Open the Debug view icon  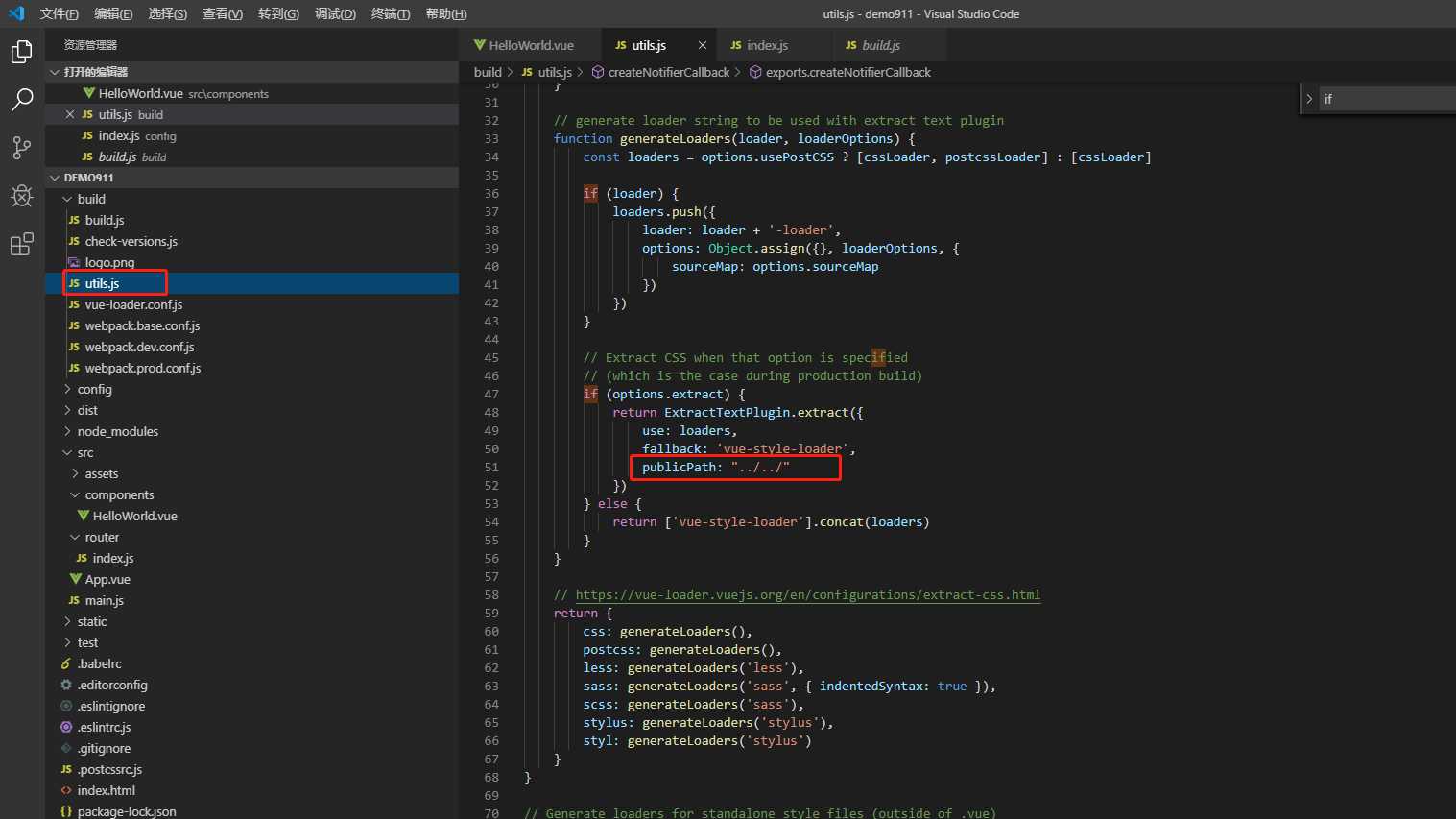coord(21,196)
